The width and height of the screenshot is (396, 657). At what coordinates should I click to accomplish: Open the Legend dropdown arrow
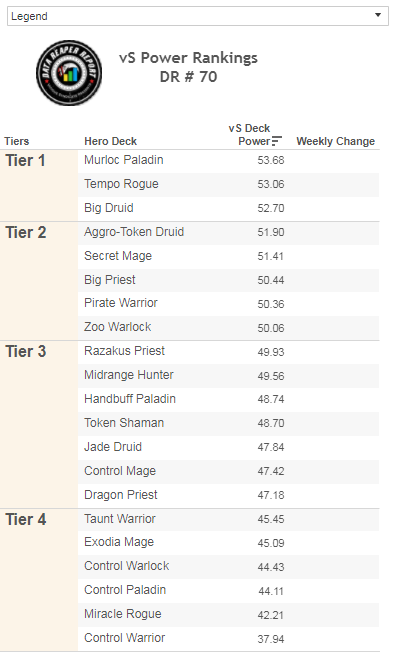(378, 15)
